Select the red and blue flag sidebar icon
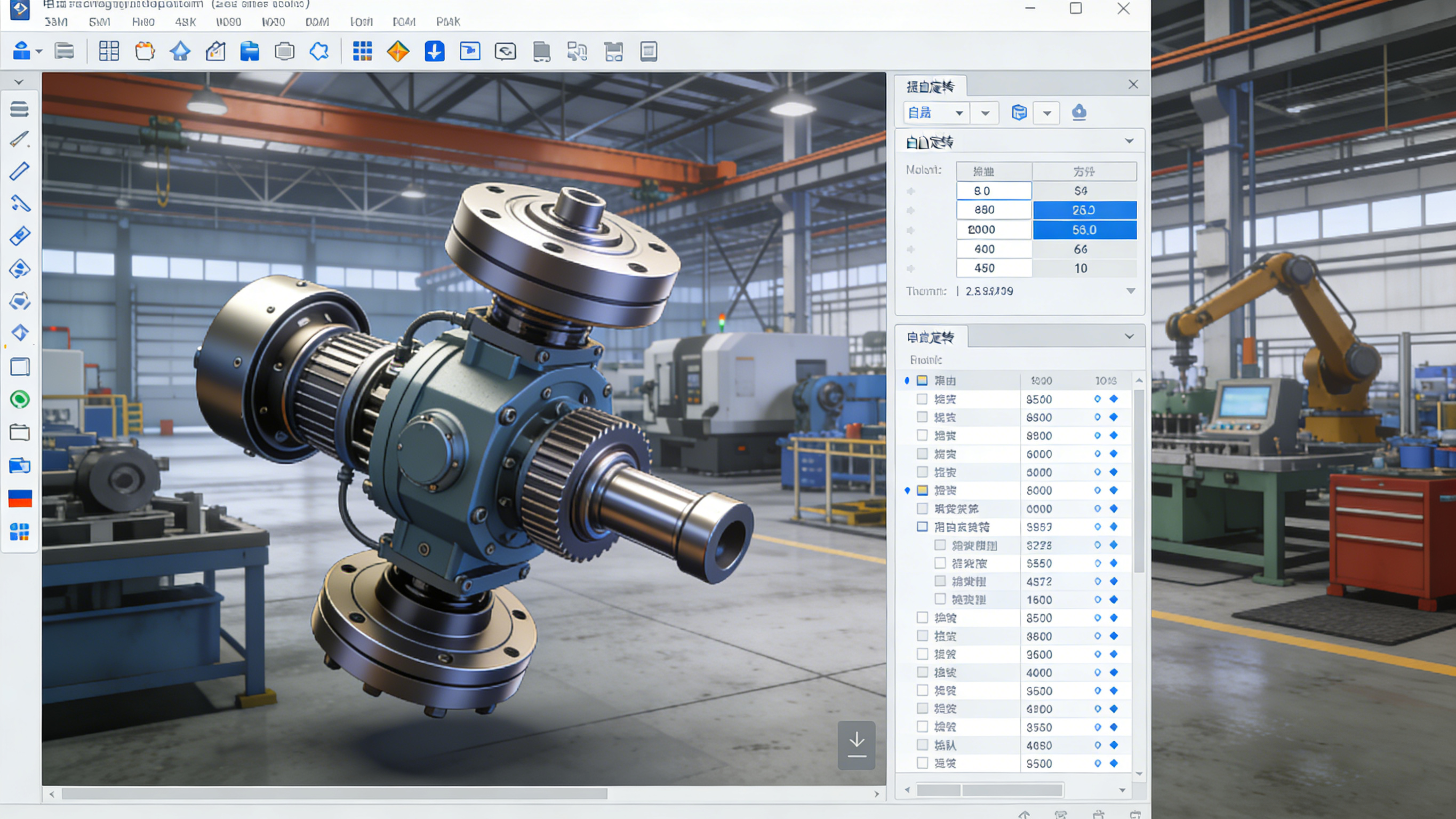 [20, 498]
